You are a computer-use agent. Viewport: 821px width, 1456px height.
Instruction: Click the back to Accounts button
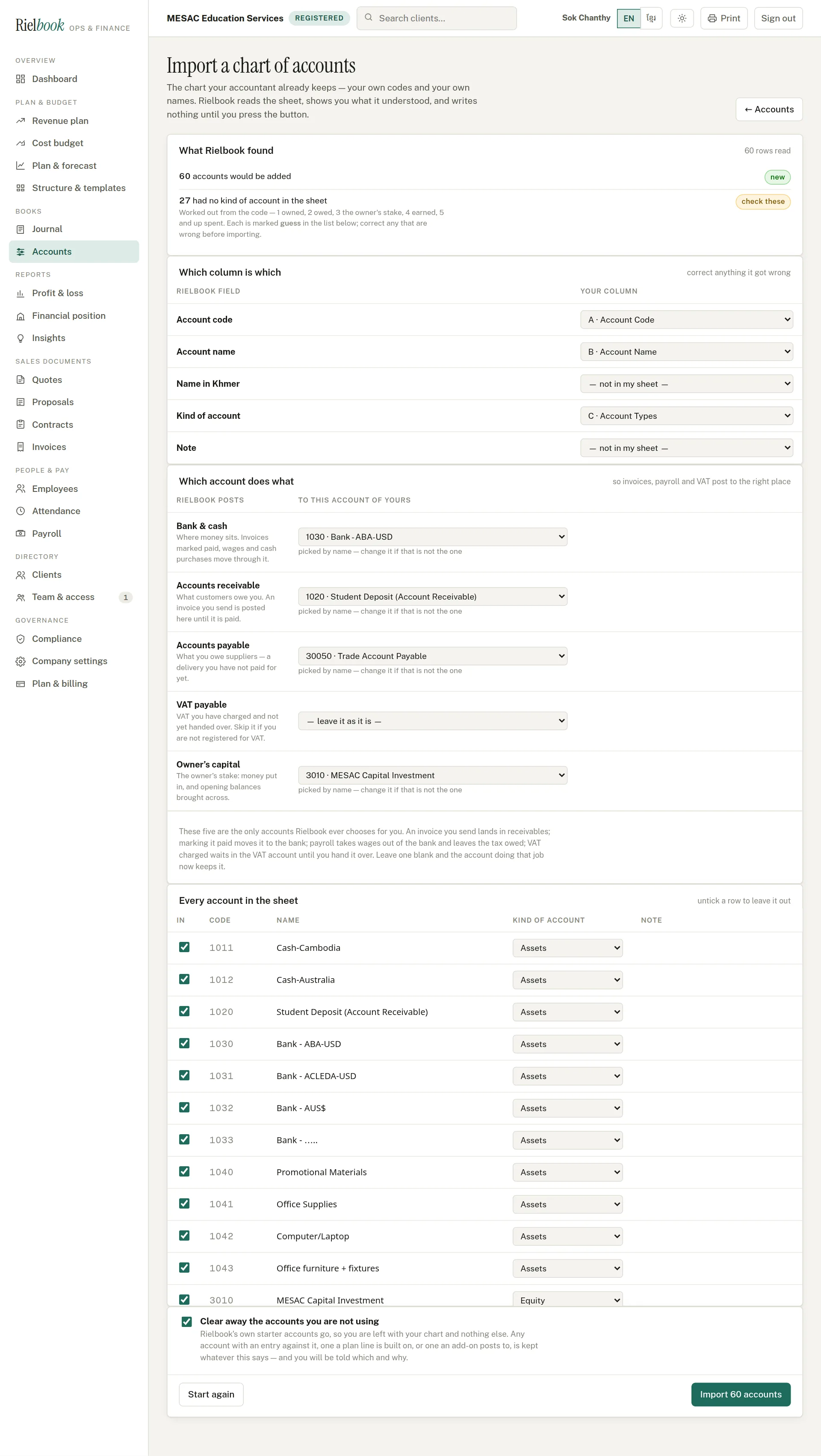tap(769, 110)
